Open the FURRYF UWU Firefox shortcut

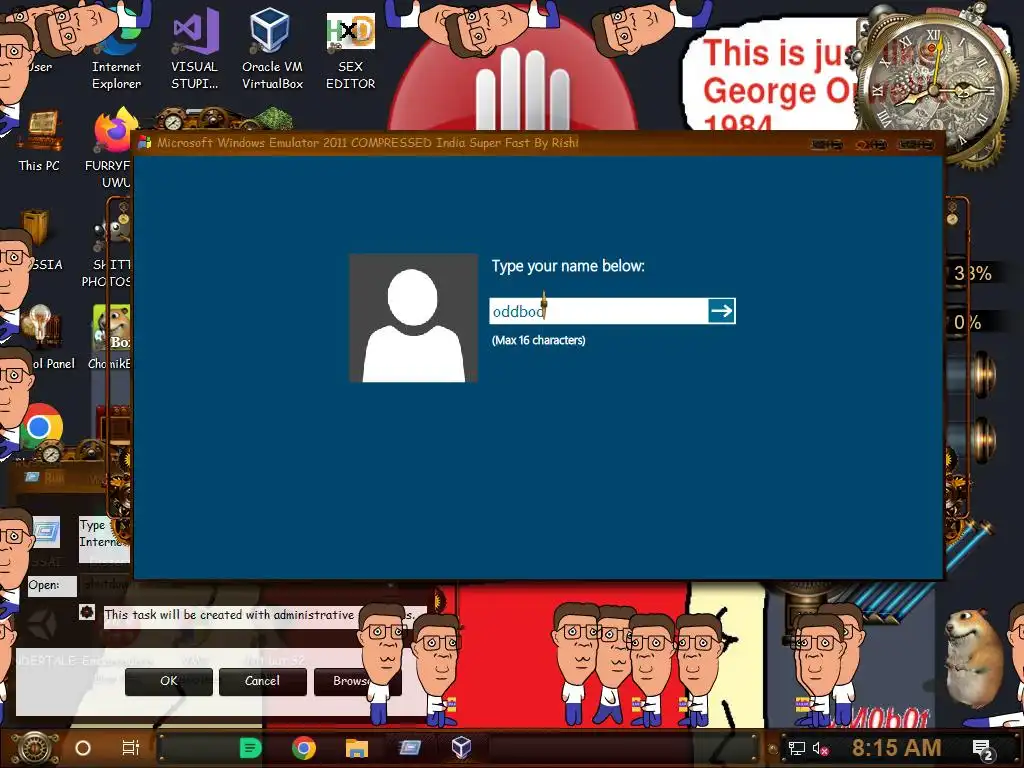point(114,147)
